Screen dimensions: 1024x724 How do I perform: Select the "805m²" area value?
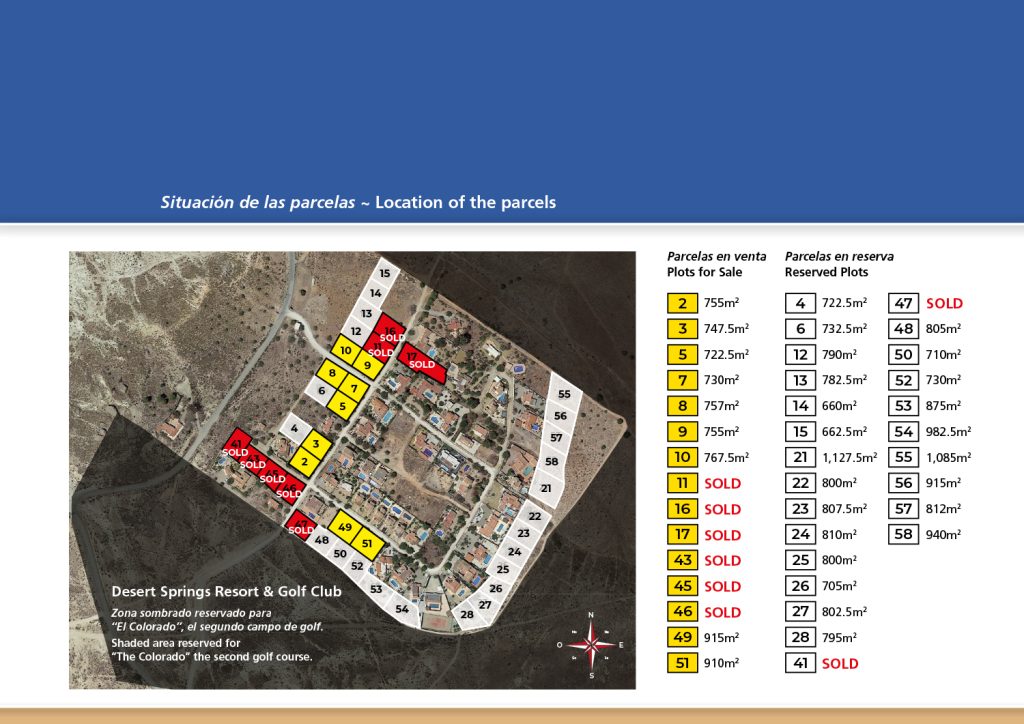coord(943,328)
